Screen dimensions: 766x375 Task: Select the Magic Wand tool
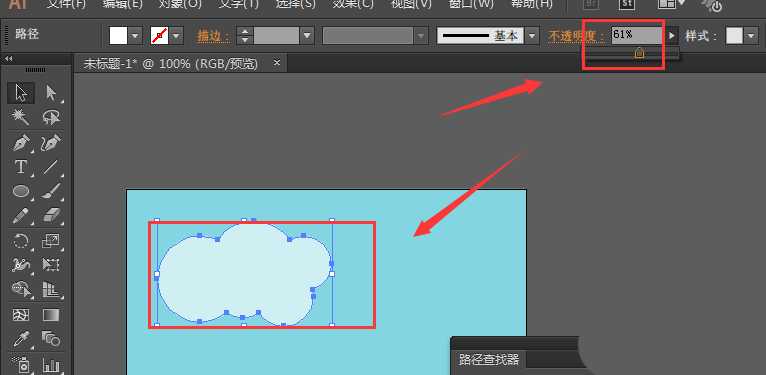(21, 117)
